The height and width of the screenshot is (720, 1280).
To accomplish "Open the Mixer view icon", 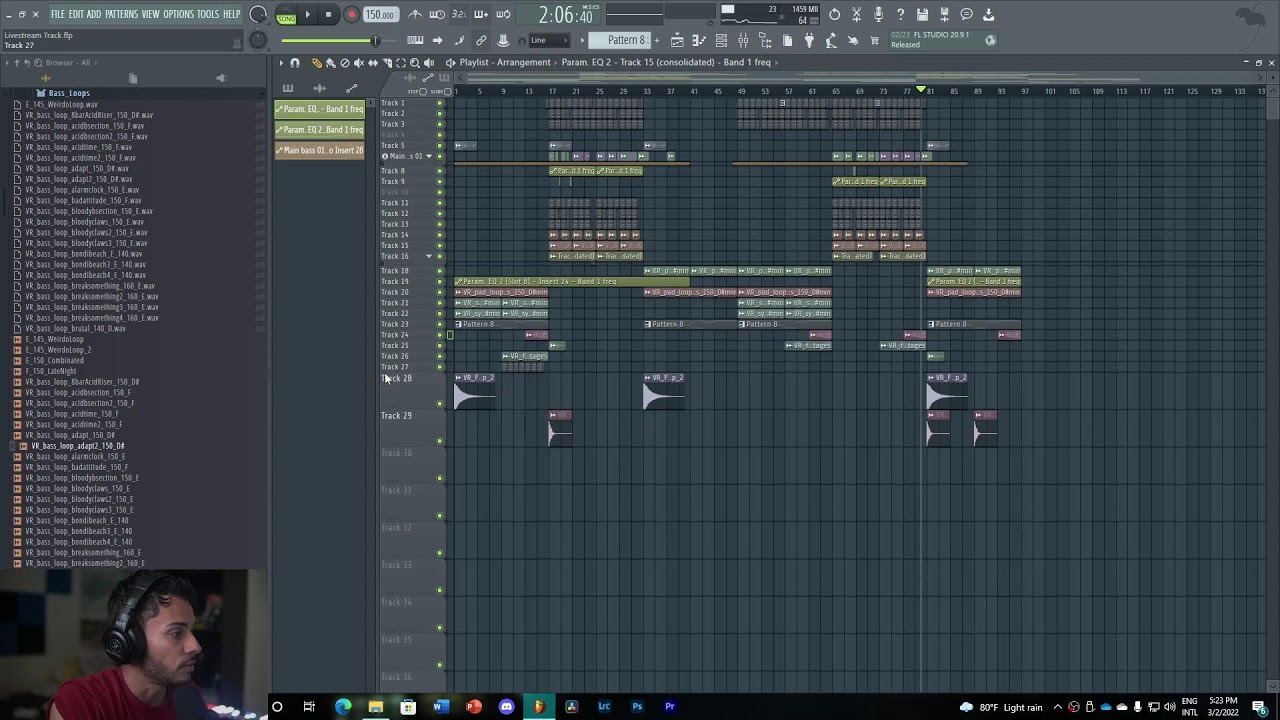I will (743, 40).
